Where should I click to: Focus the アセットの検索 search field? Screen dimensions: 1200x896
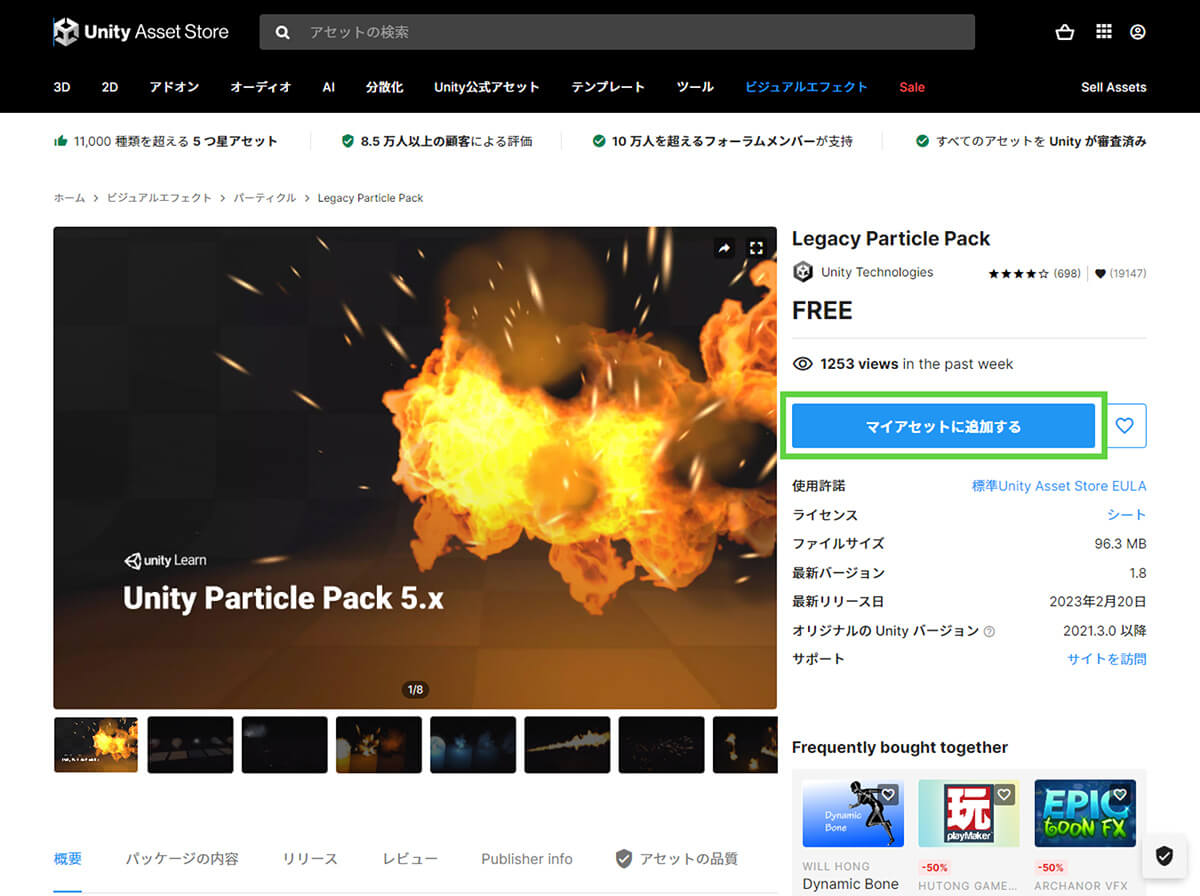[617, 32]
